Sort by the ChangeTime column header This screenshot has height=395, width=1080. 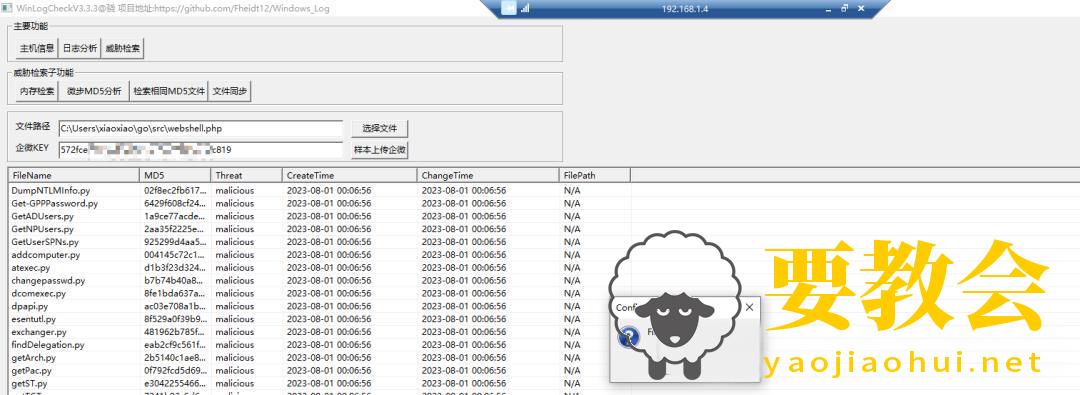pyautogui.click(x=488, y=175)
